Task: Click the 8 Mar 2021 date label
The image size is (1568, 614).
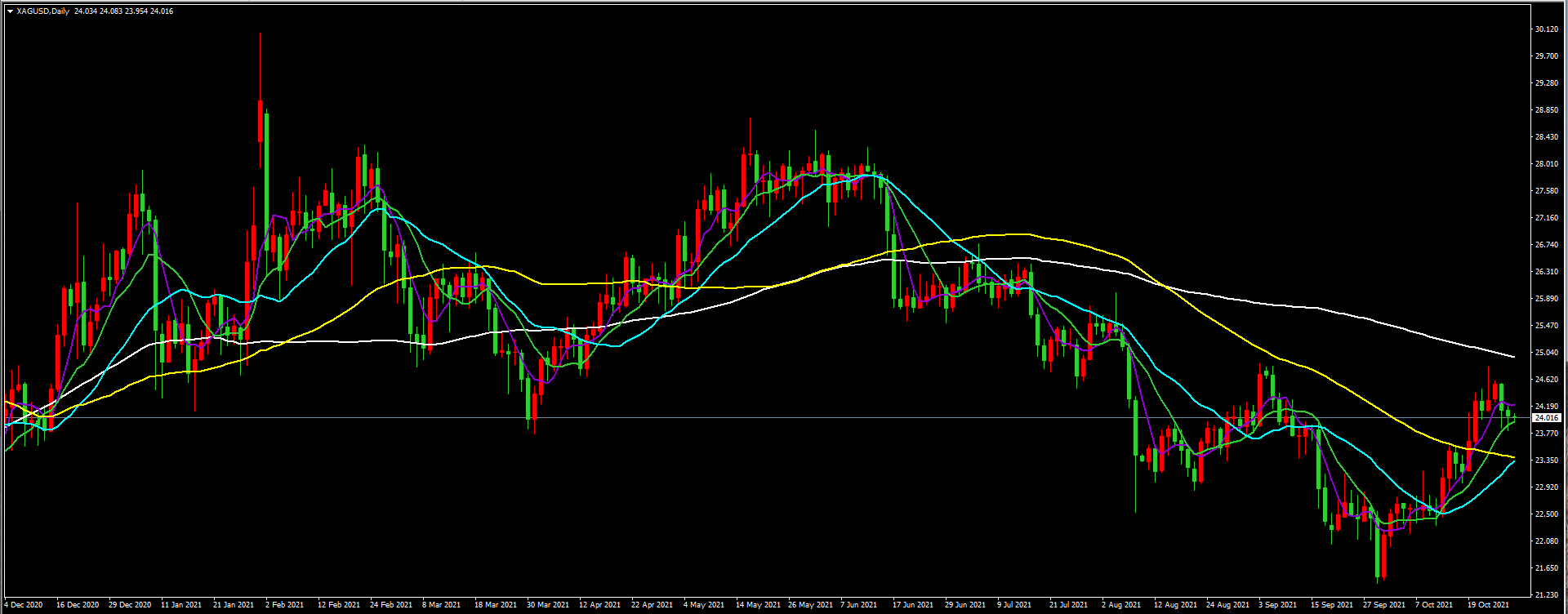Action: coord(442,605)
